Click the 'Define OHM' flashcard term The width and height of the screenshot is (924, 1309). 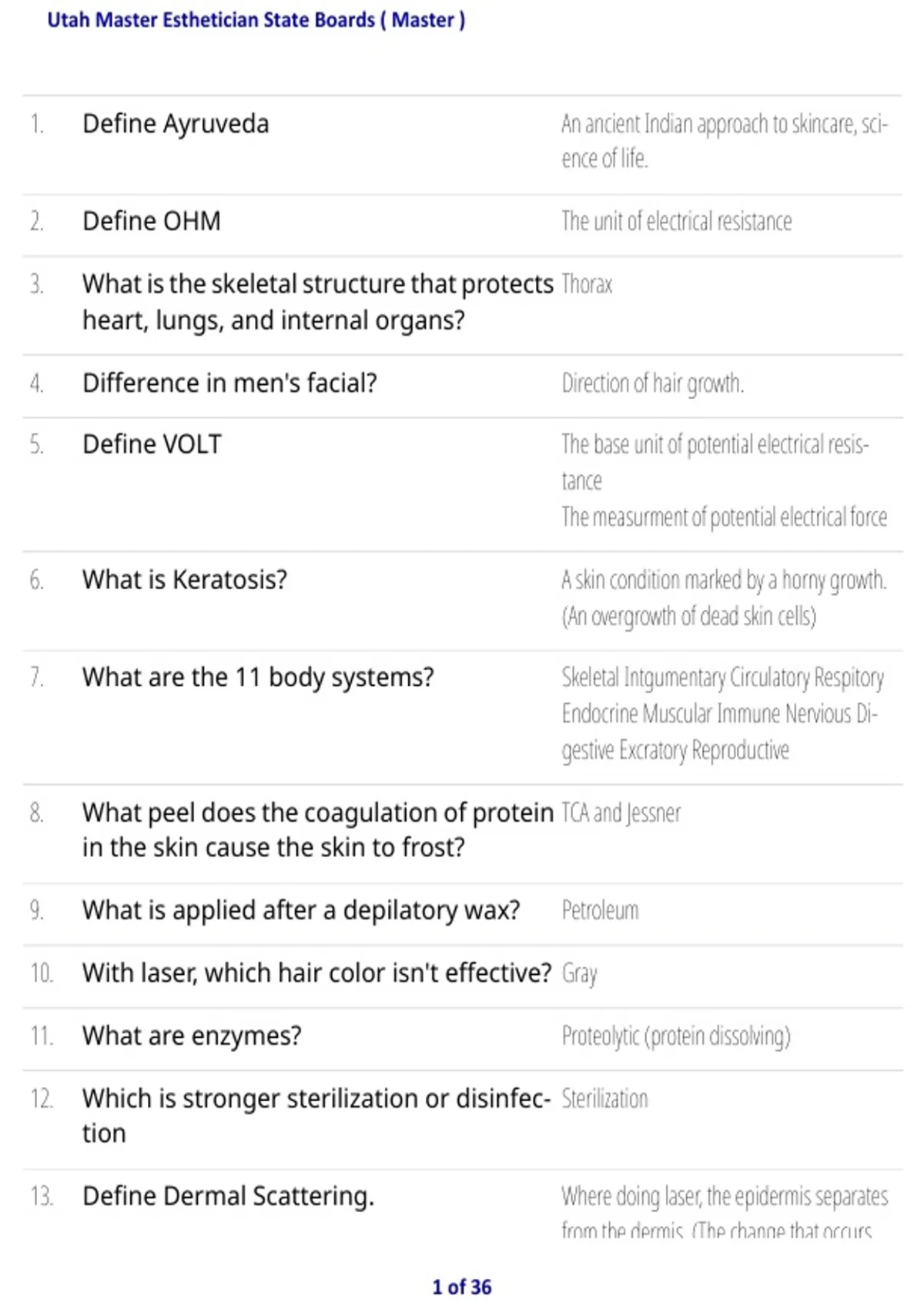pos(152,222)
